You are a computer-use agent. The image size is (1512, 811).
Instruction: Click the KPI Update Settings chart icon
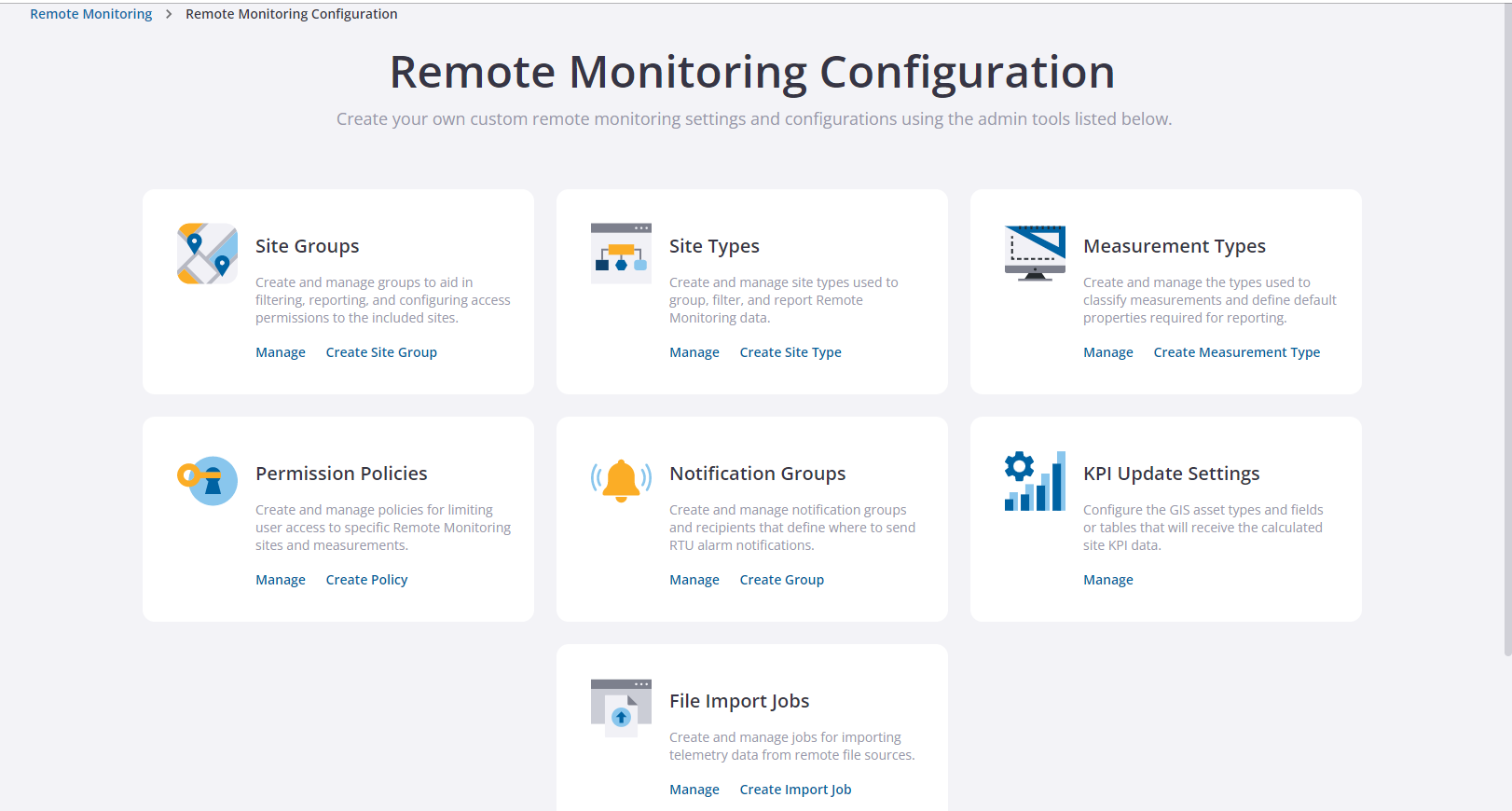click(1035, 481)
